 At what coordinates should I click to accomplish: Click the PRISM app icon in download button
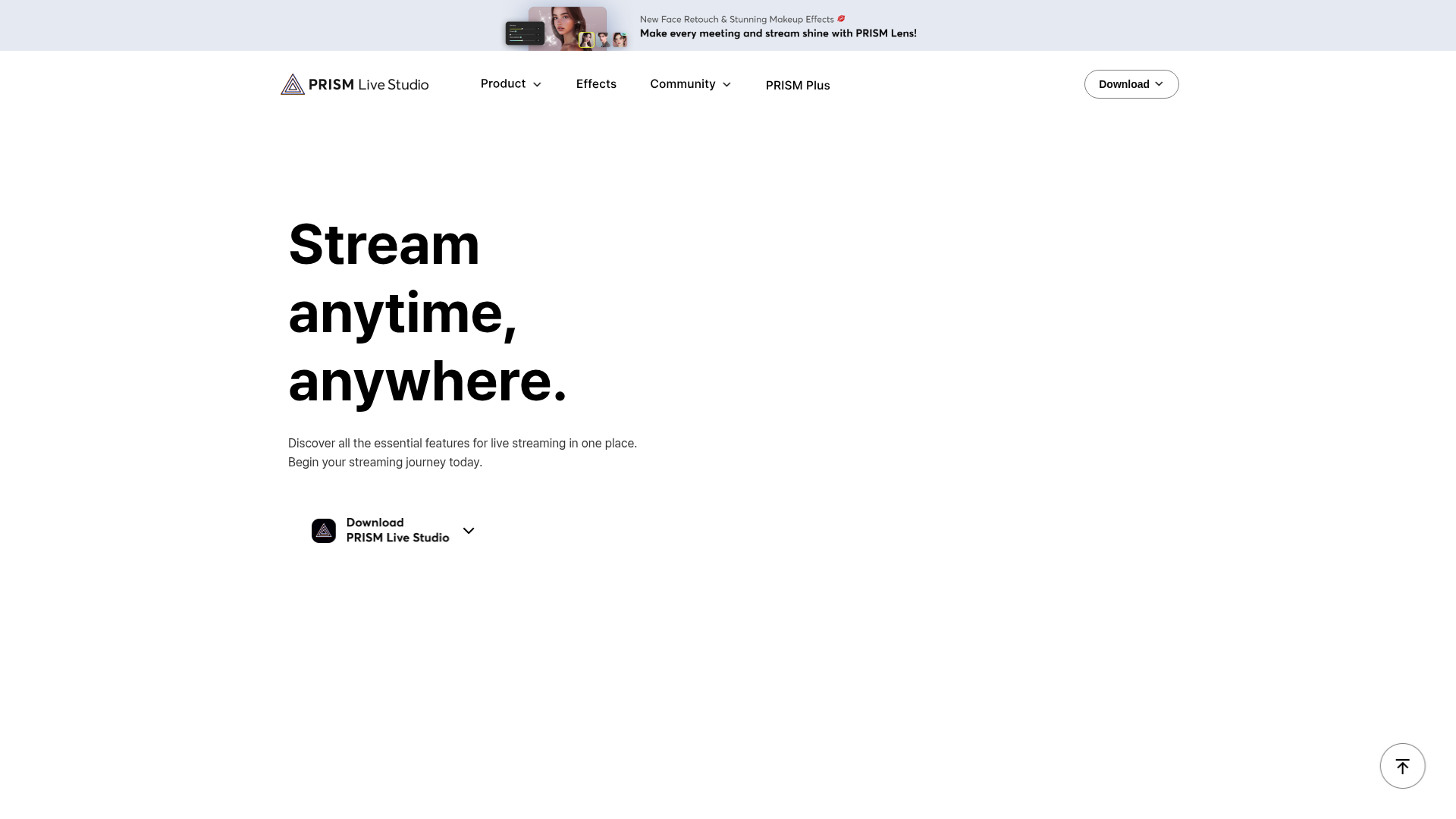[x=324, y=531]
